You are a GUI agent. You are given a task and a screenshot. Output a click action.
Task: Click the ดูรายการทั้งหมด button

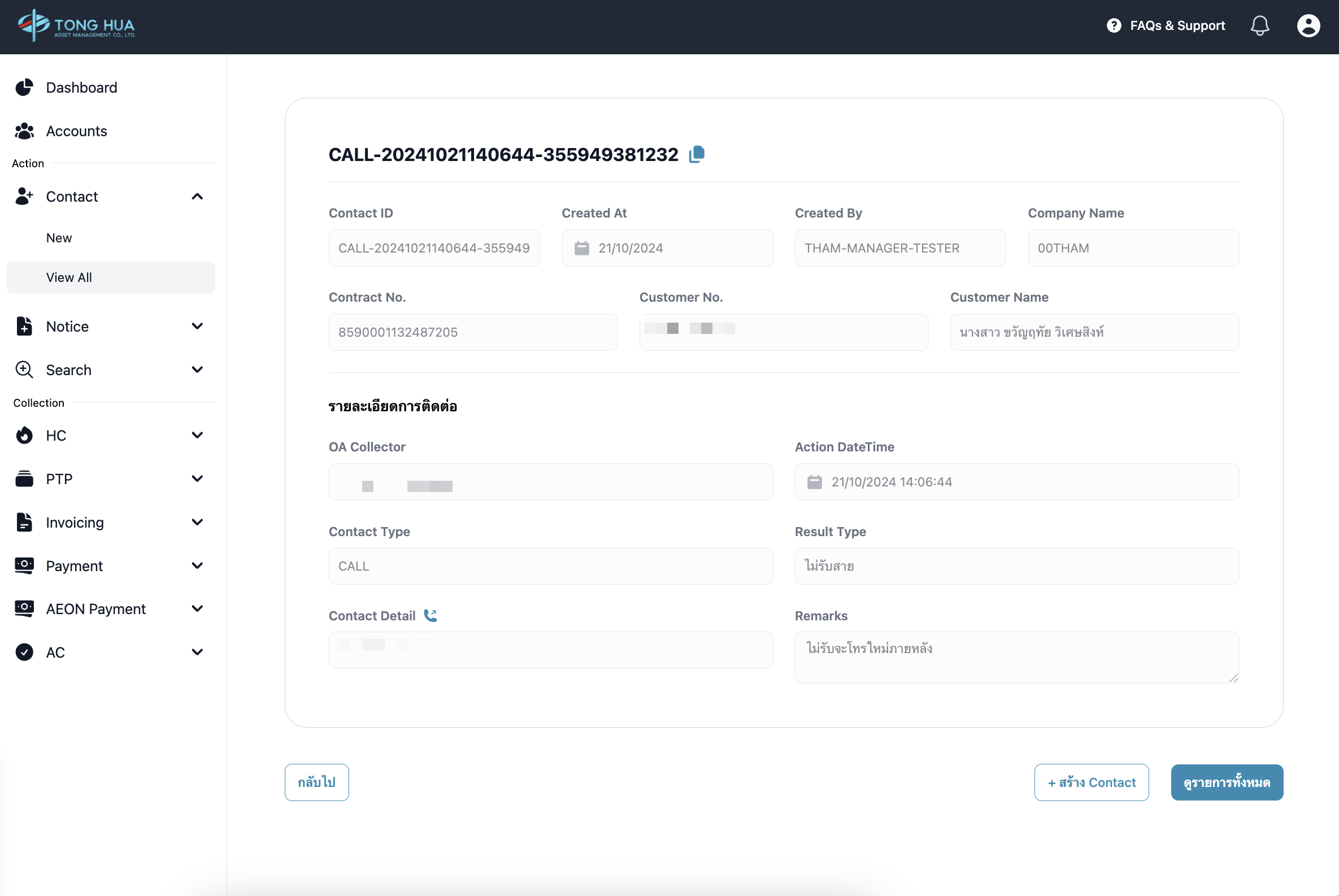1227,782
